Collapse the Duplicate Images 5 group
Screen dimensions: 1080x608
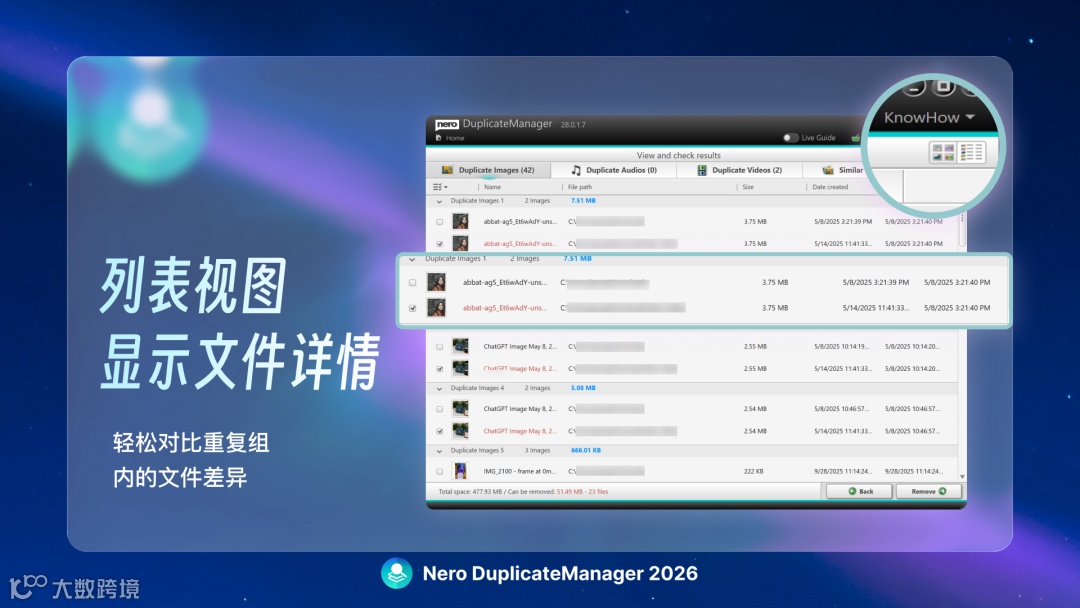tap(439, 451)
